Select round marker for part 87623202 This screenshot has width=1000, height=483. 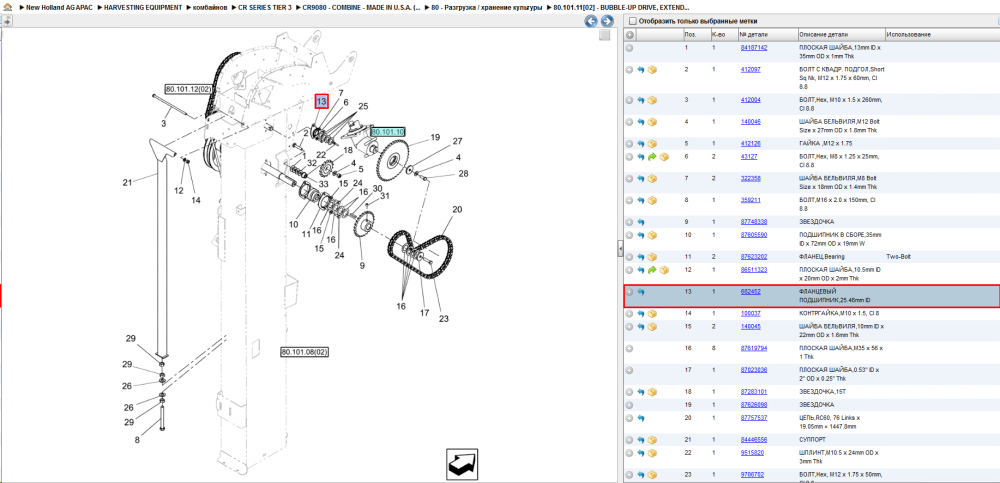(629, 256)
